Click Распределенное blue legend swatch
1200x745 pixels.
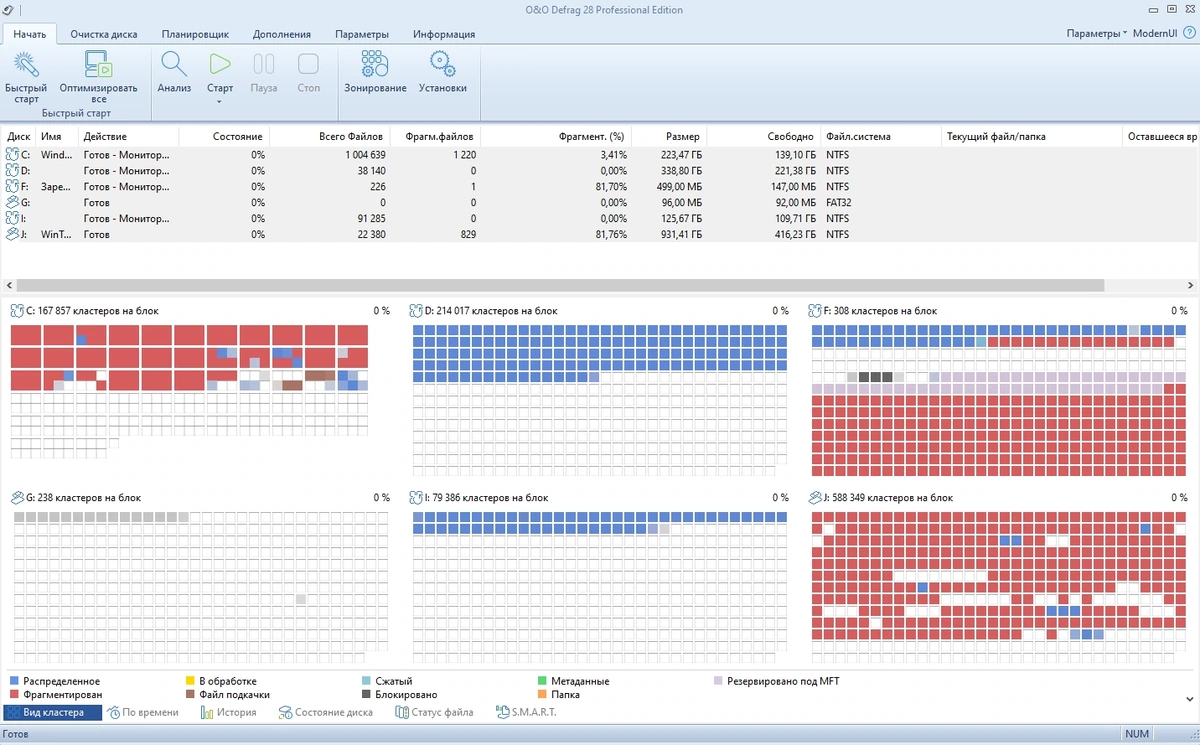(x=14, y=681)
